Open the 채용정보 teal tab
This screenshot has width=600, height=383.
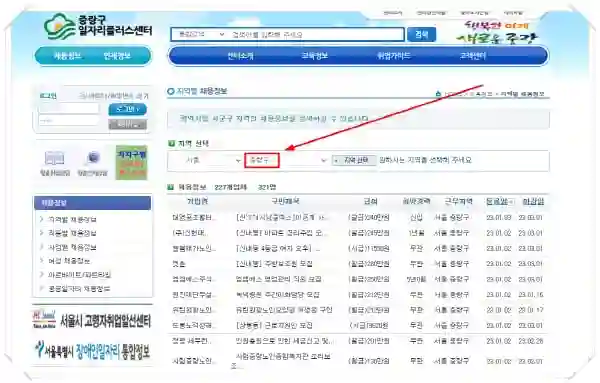[67, 56]
